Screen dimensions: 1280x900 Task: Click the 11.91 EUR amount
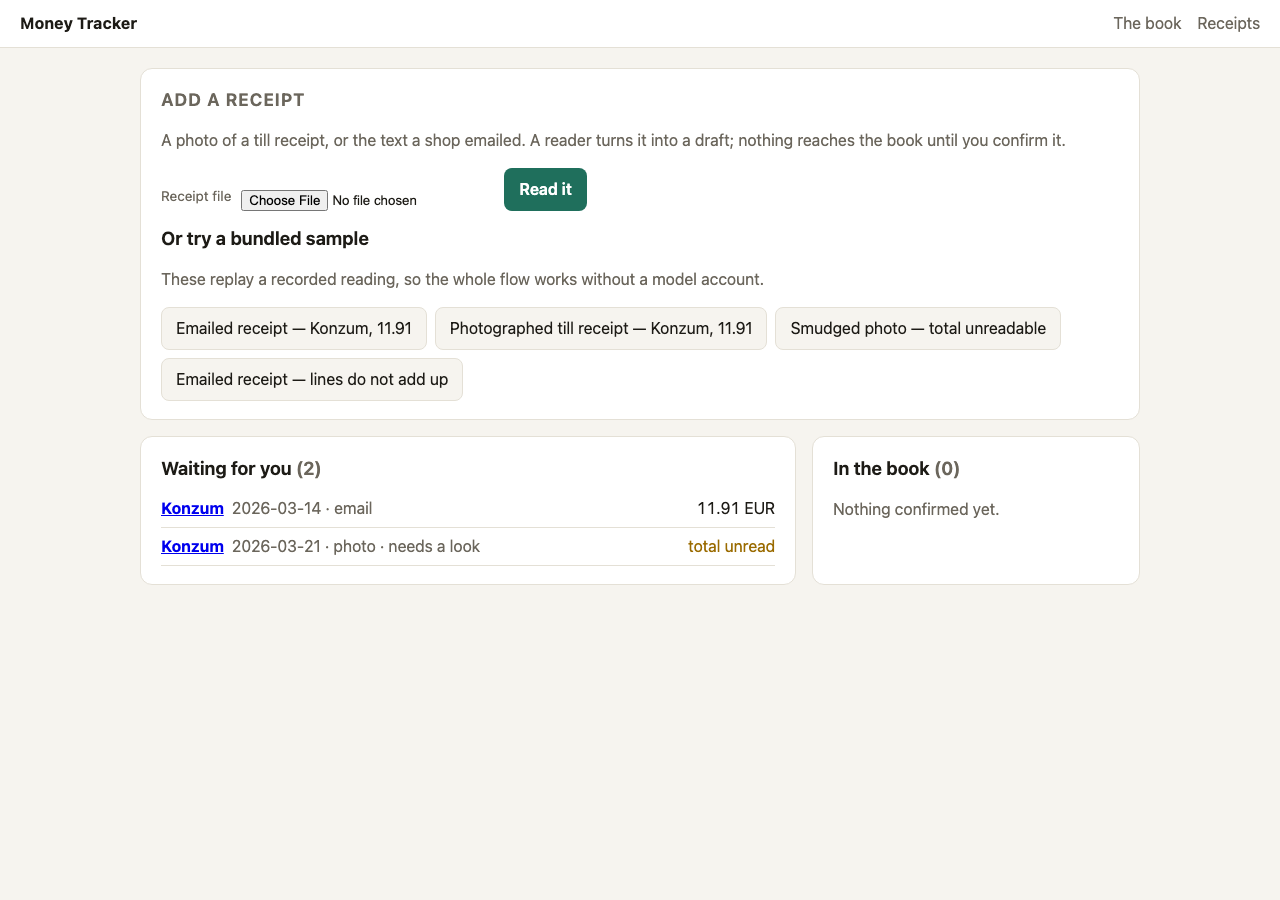[736, 508]
